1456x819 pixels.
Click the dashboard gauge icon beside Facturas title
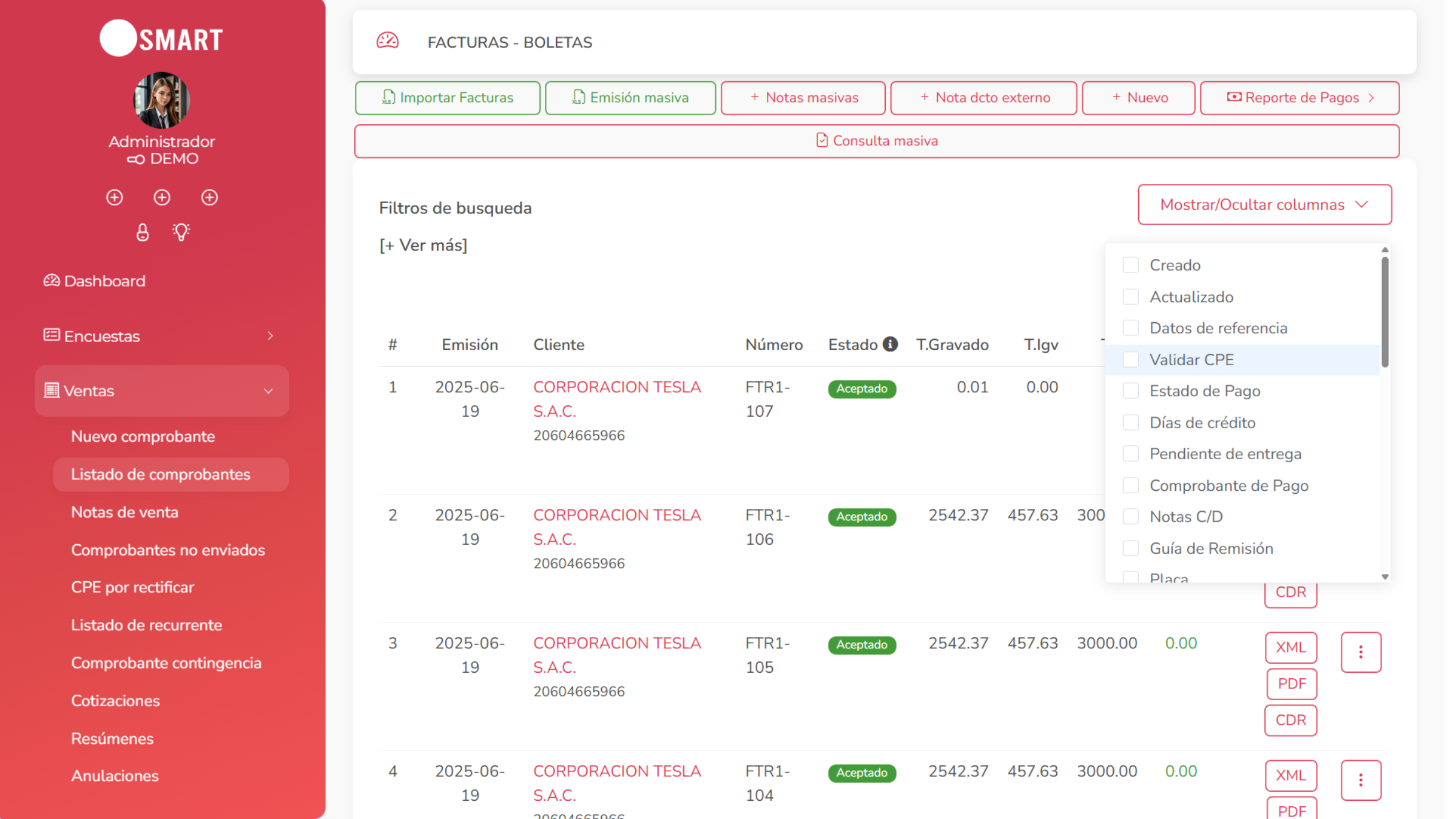coord(388,41)
